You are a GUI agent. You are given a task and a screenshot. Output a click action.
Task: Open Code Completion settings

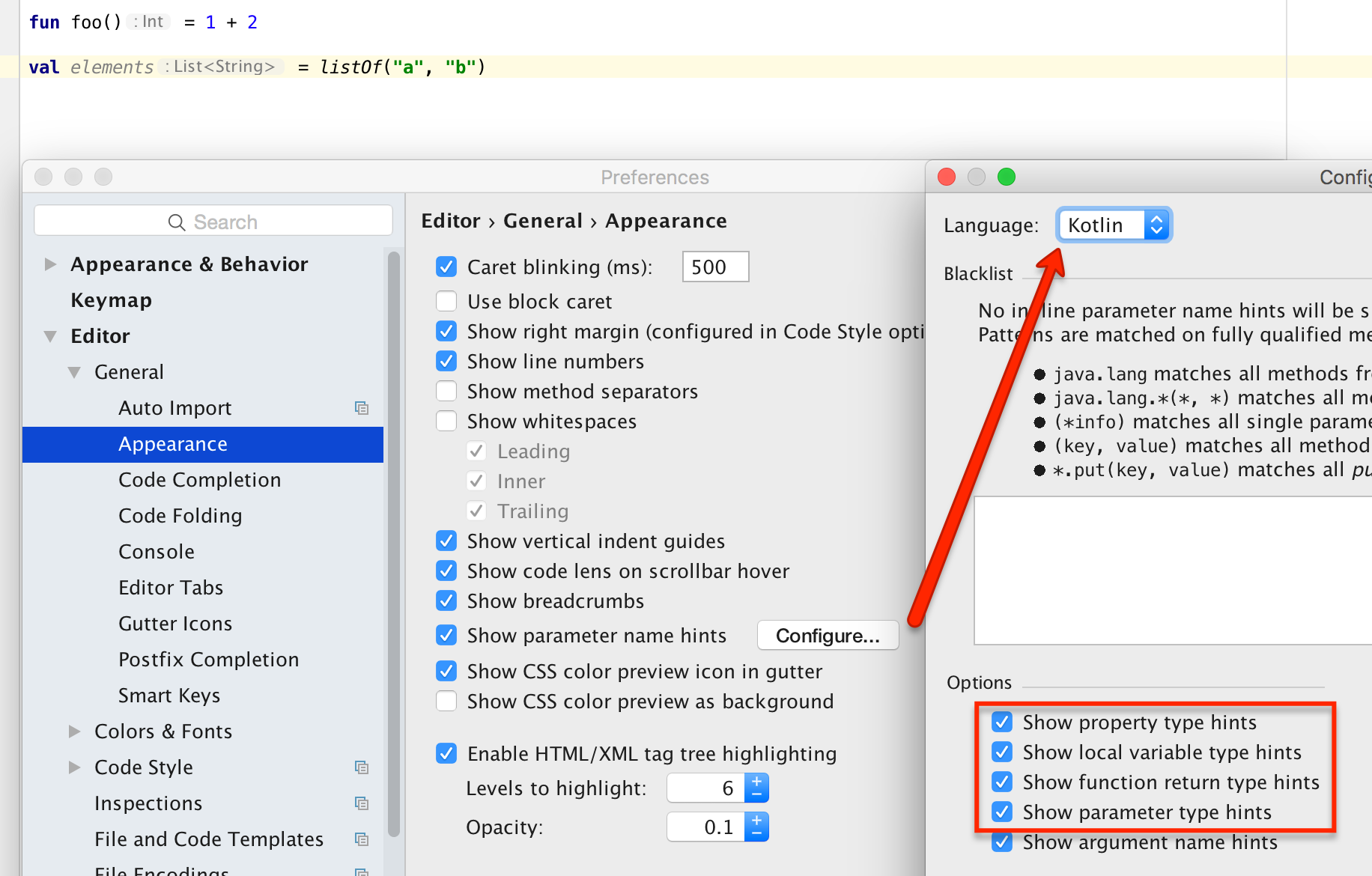pos(200,480)
